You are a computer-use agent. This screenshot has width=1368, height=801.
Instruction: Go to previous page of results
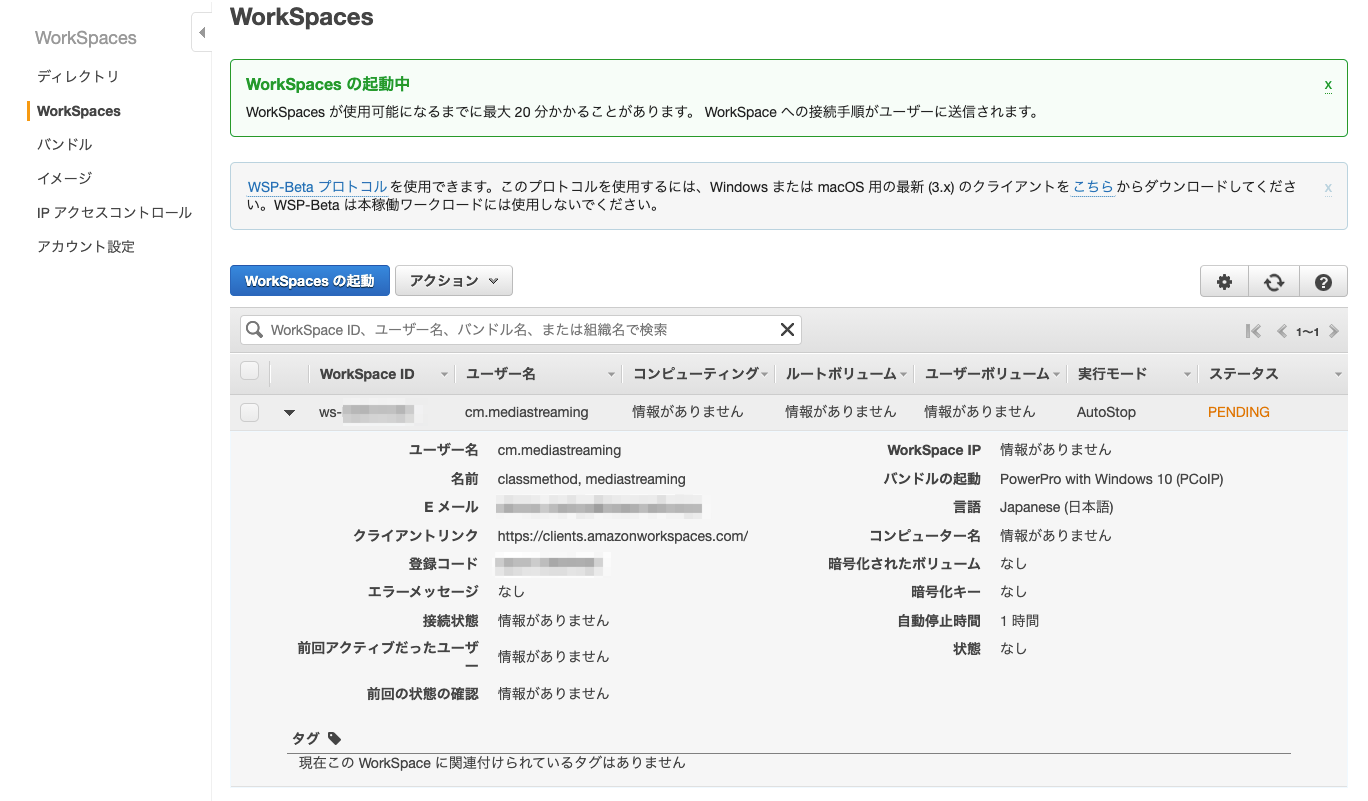[x=1282, y=331]
